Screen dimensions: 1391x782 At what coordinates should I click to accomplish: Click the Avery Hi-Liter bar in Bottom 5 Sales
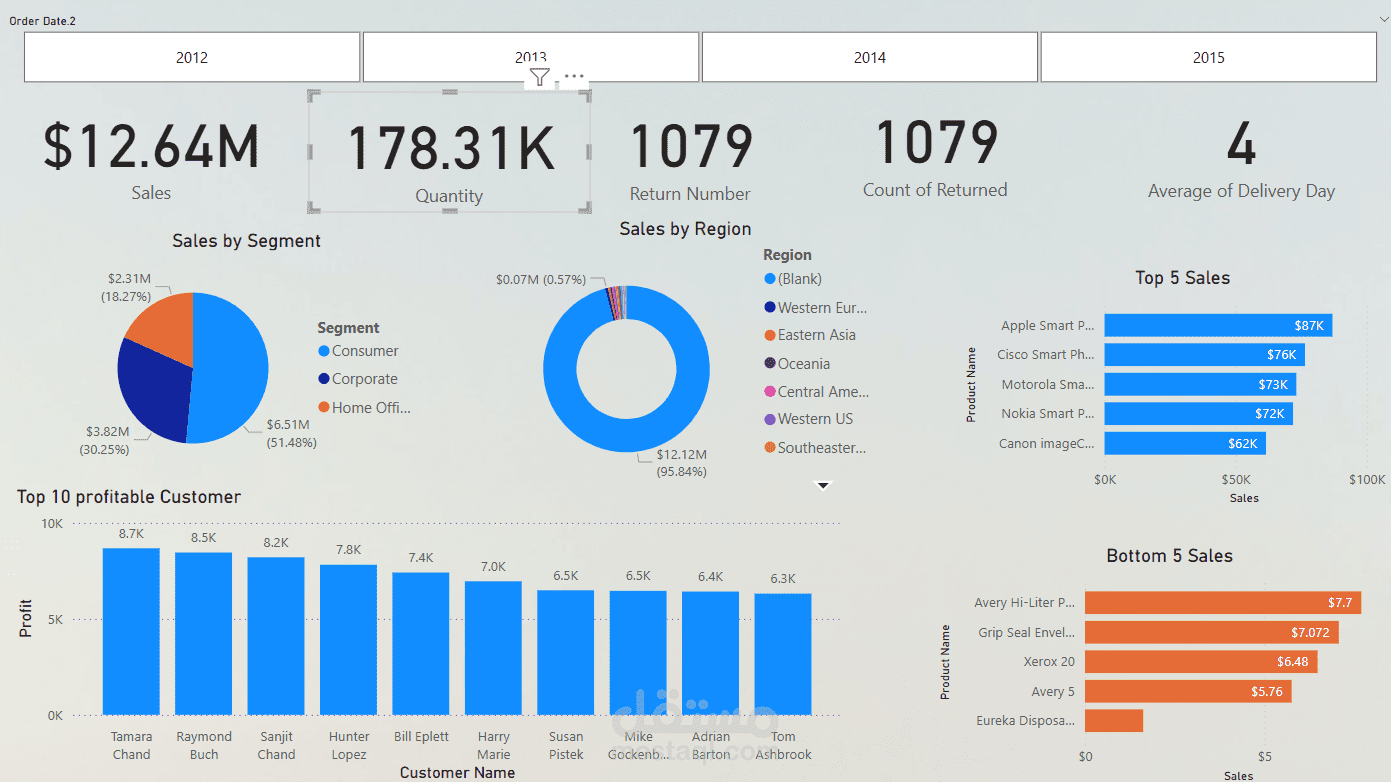[x=1222, y=602]
